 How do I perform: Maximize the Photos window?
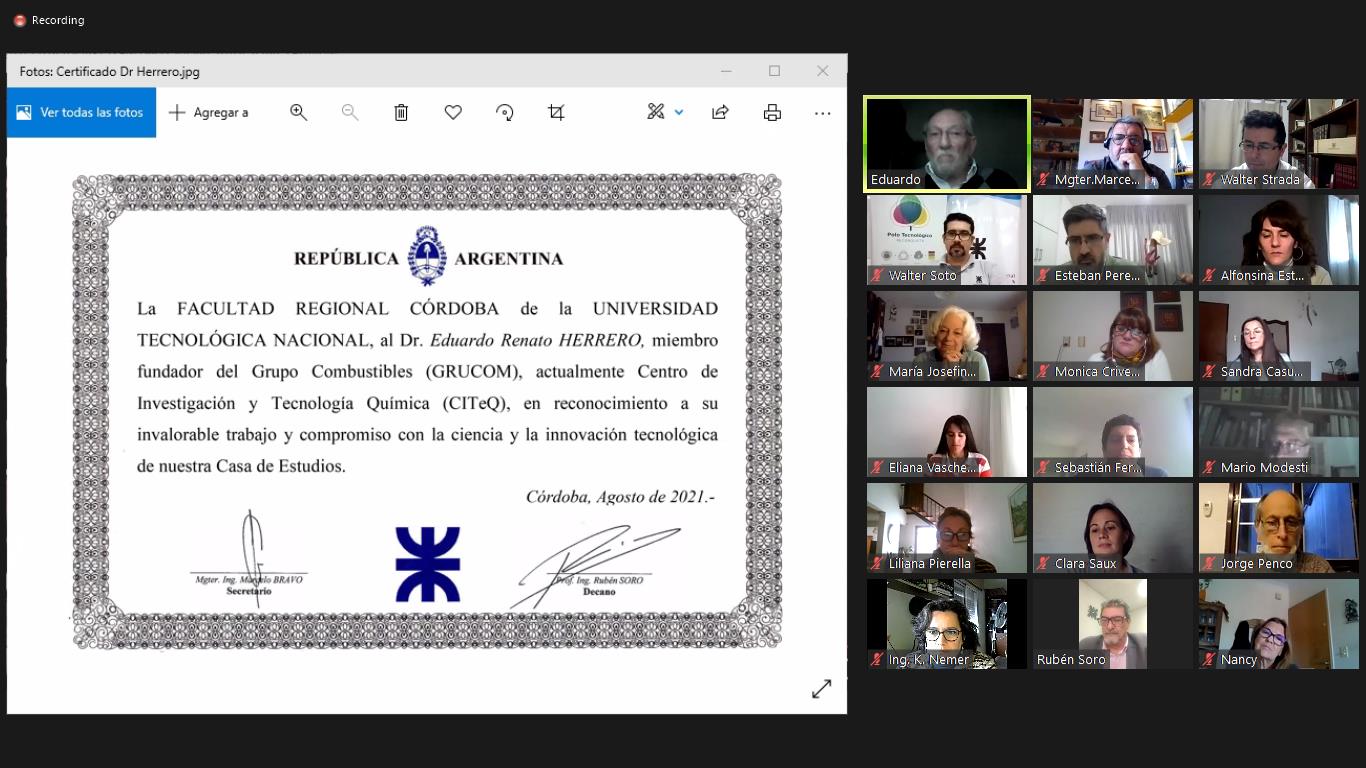774,71
